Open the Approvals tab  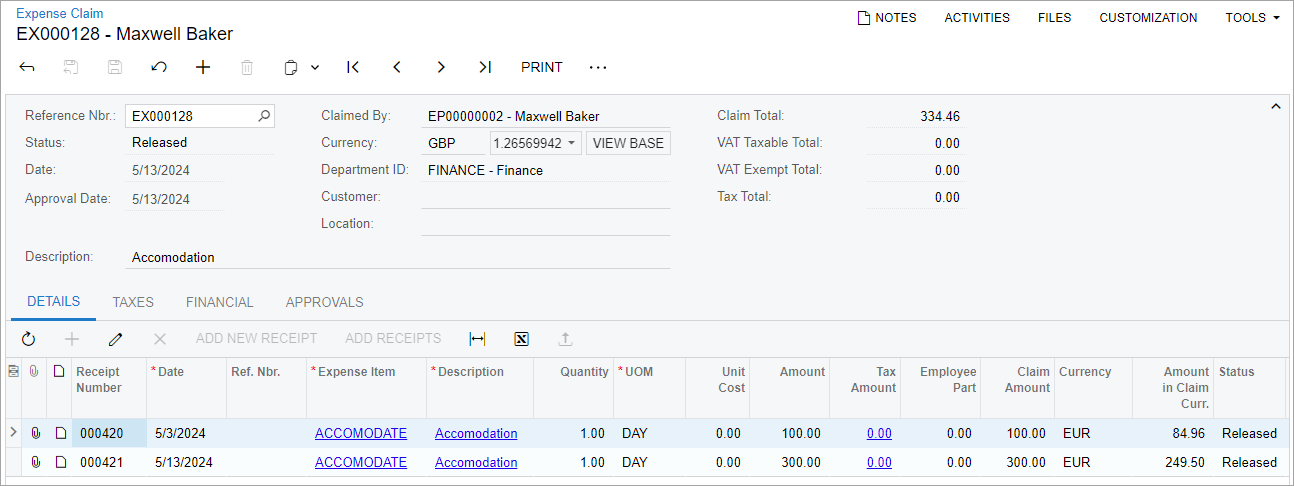pos(324,302)
